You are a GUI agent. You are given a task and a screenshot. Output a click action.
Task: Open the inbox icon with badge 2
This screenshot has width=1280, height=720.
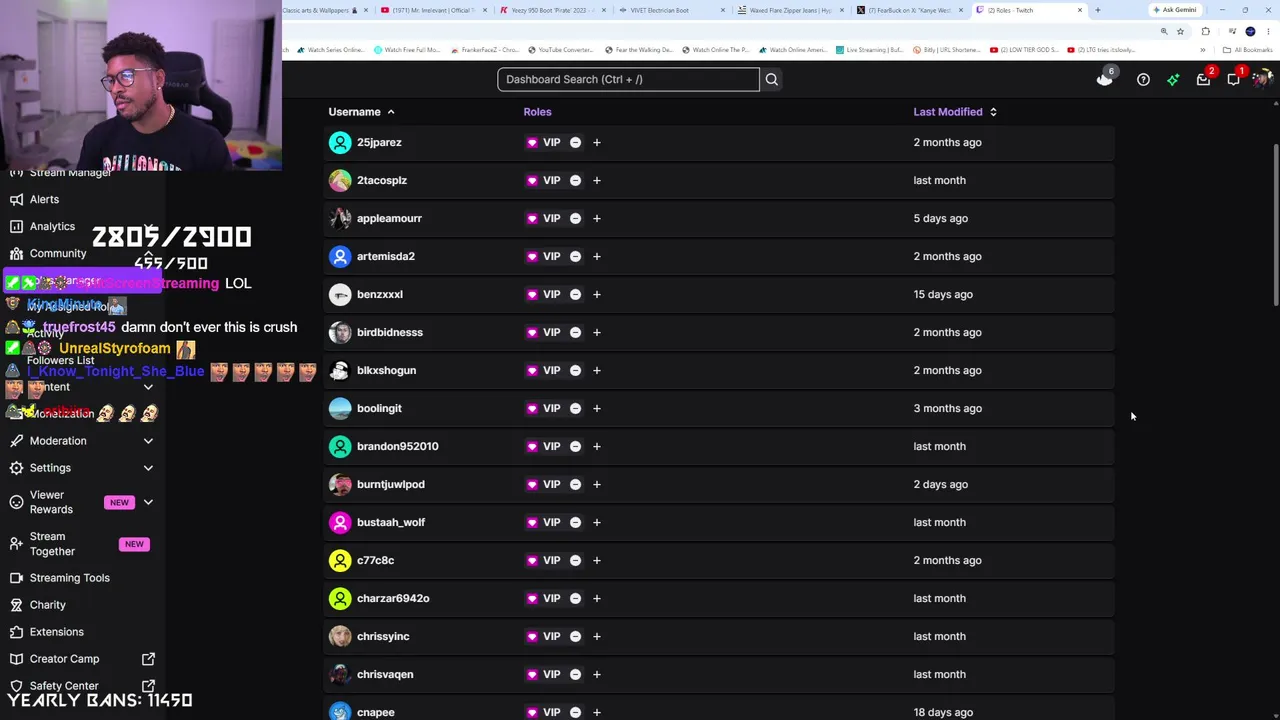(1204, 79)
